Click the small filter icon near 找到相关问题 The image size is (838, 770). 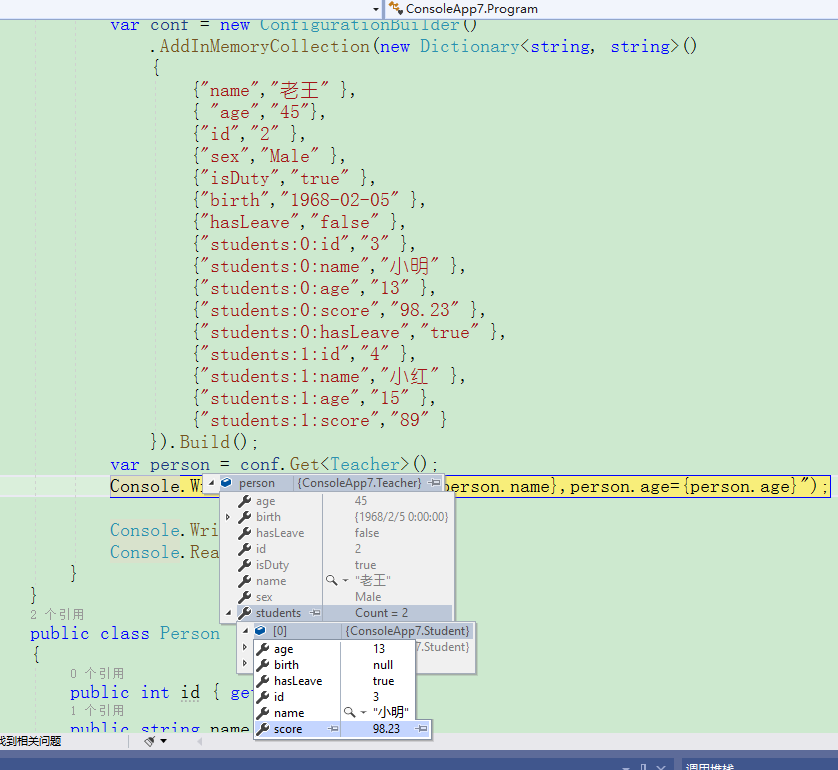[x=150, y=741]
